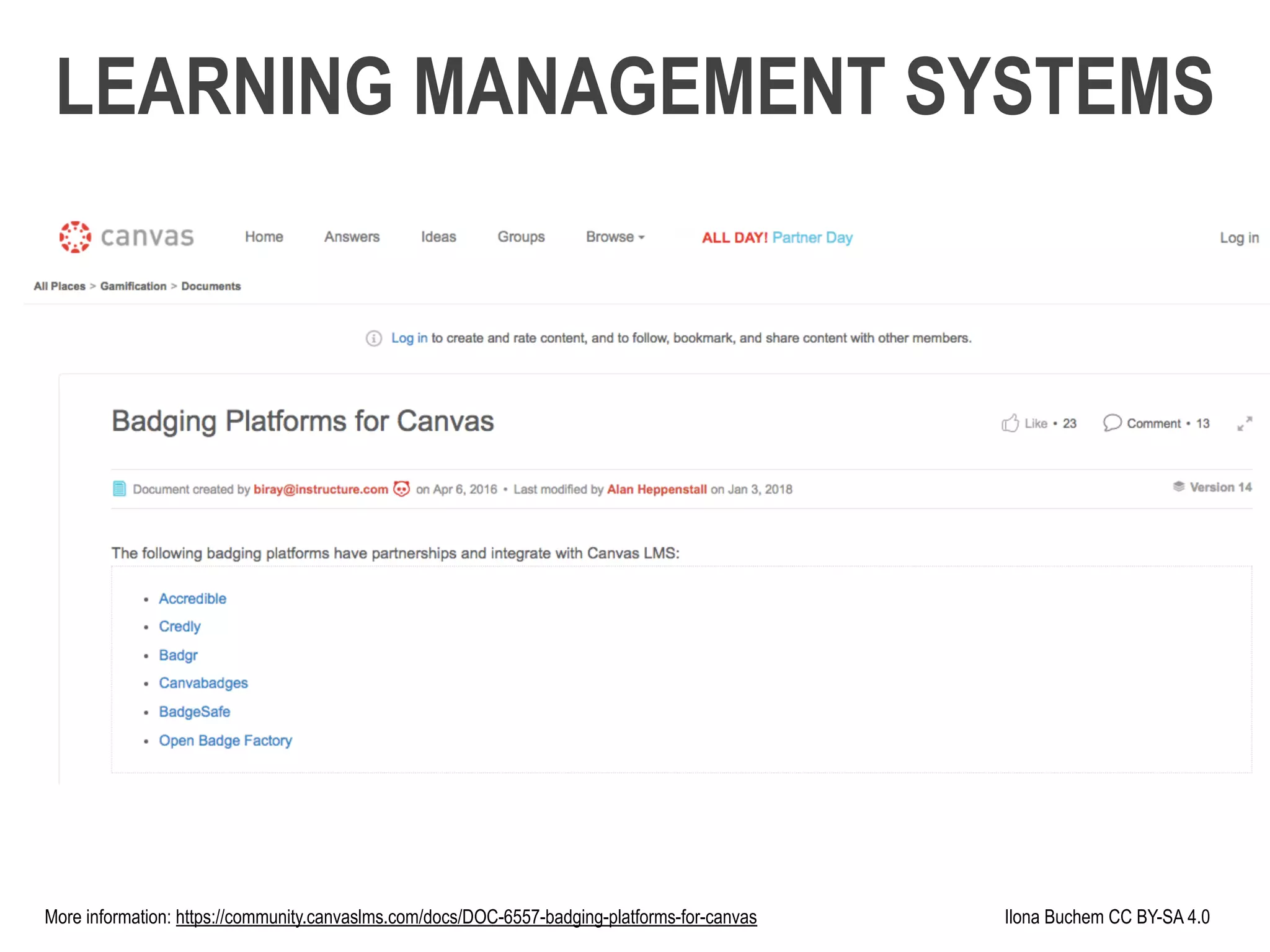
Task: Click the 'following badging platforms' intro sentence
Action: 396,553
